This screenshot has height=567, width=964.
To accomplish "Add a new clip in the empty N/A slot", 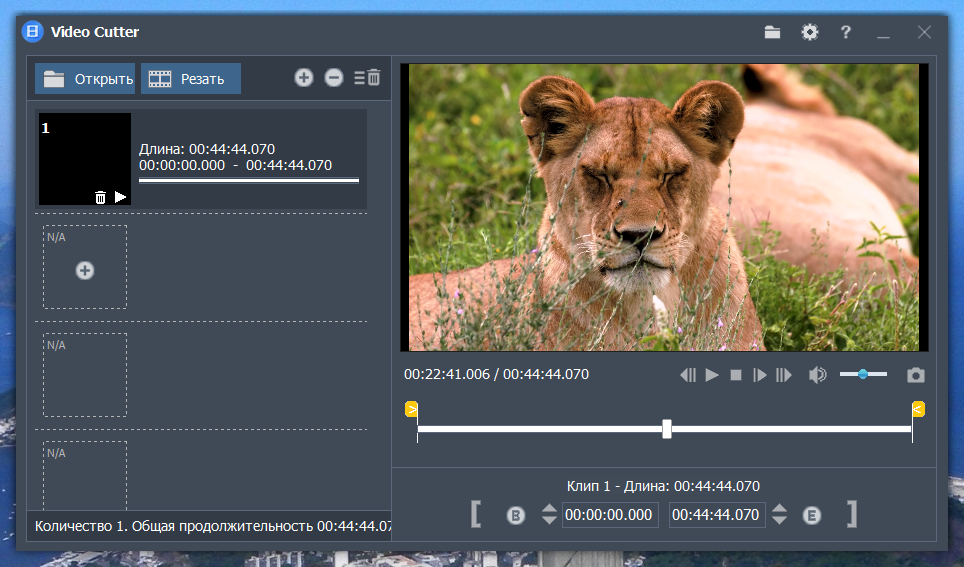I will (x=85, y=270).
